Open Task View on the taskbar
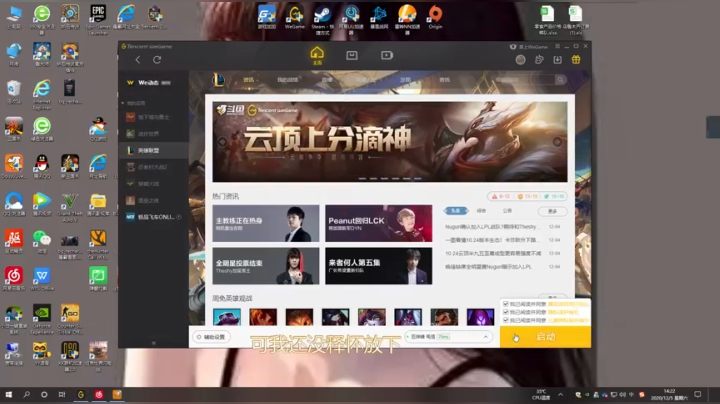The height and width of the screenshot is (404, 720). tap(62, 394)
